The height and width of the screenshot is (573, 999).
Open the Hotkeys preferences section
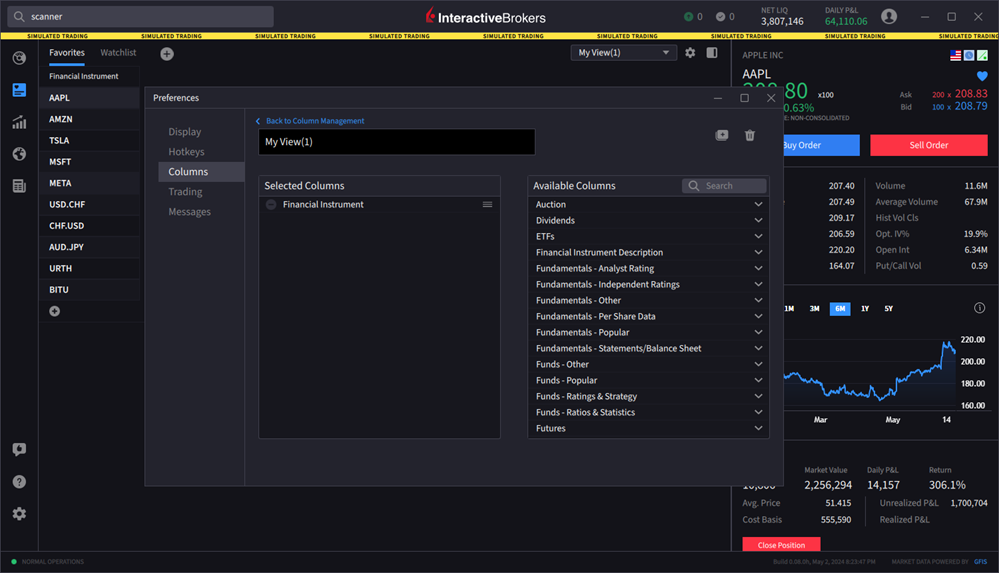pos(186,152)
